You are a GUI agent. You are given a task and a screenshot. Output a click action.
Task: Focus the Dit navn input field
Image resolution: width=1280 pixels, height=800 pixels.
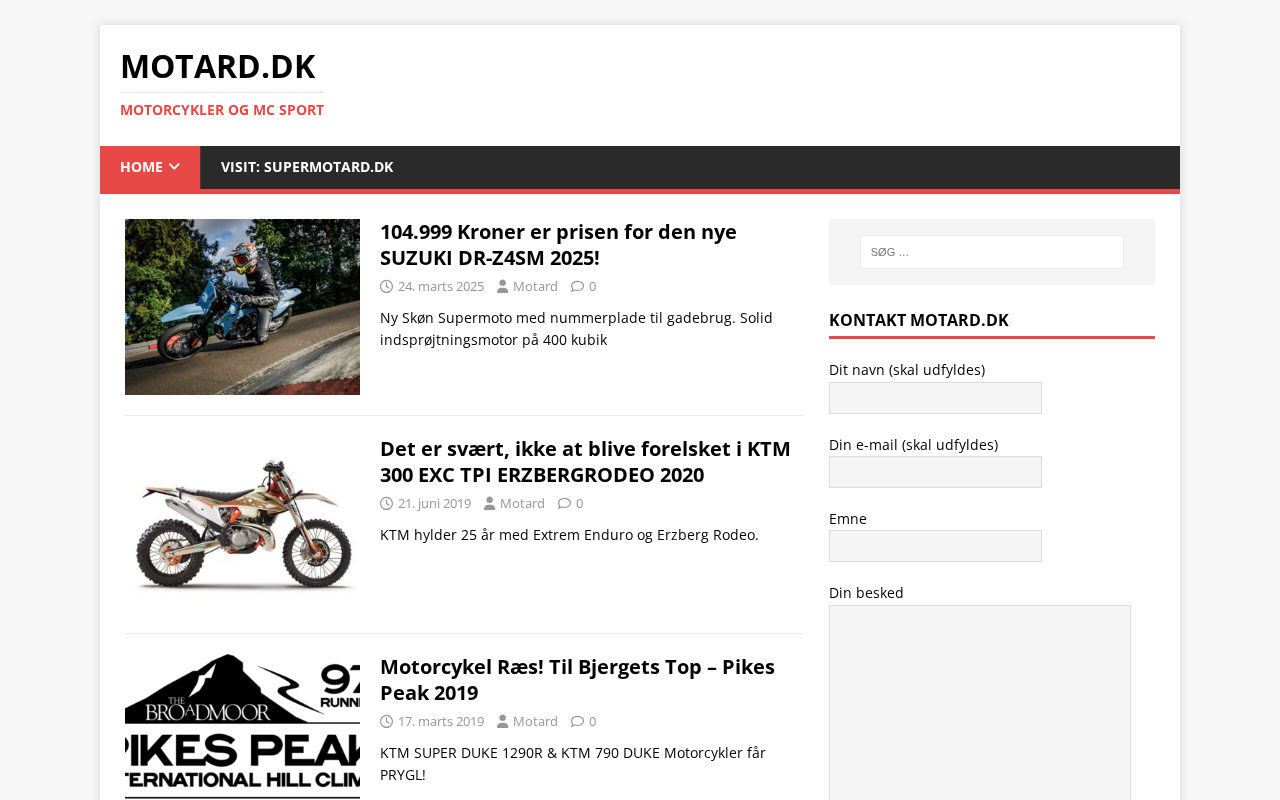tap(935, 398)
